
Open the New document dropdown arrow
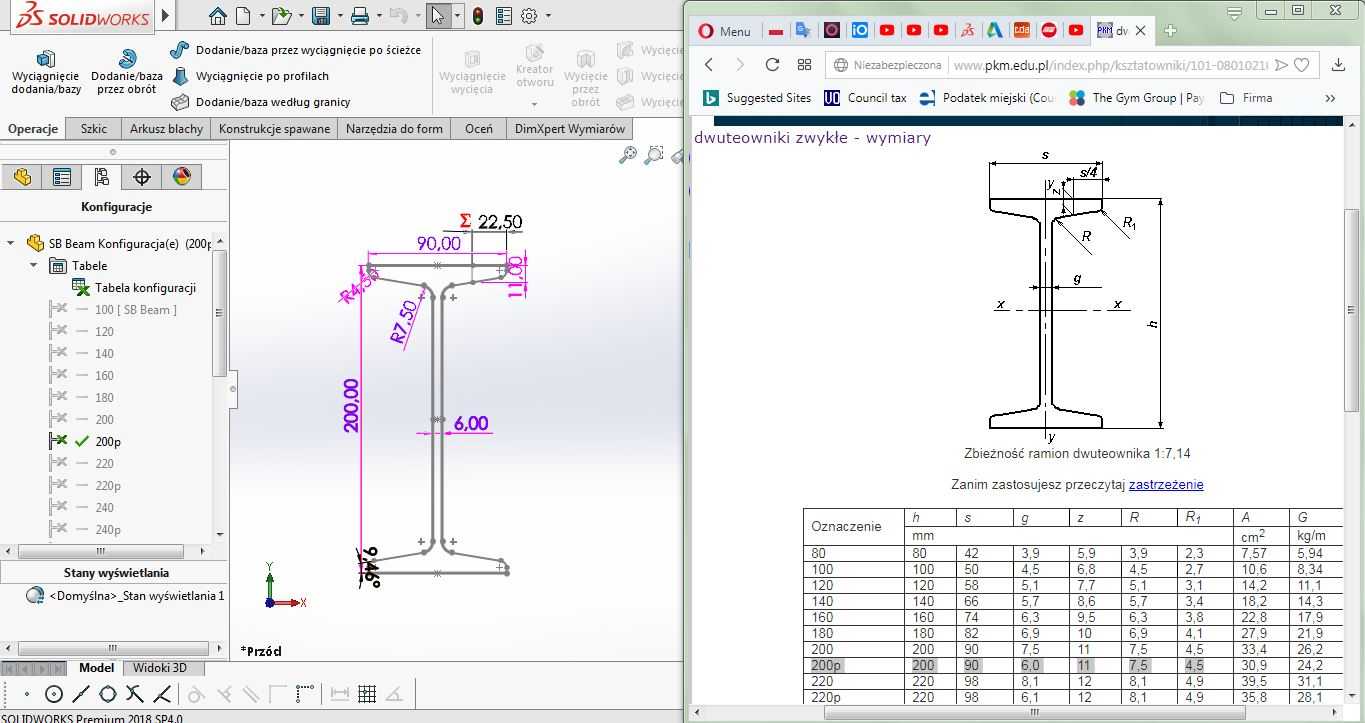[262, 16]
